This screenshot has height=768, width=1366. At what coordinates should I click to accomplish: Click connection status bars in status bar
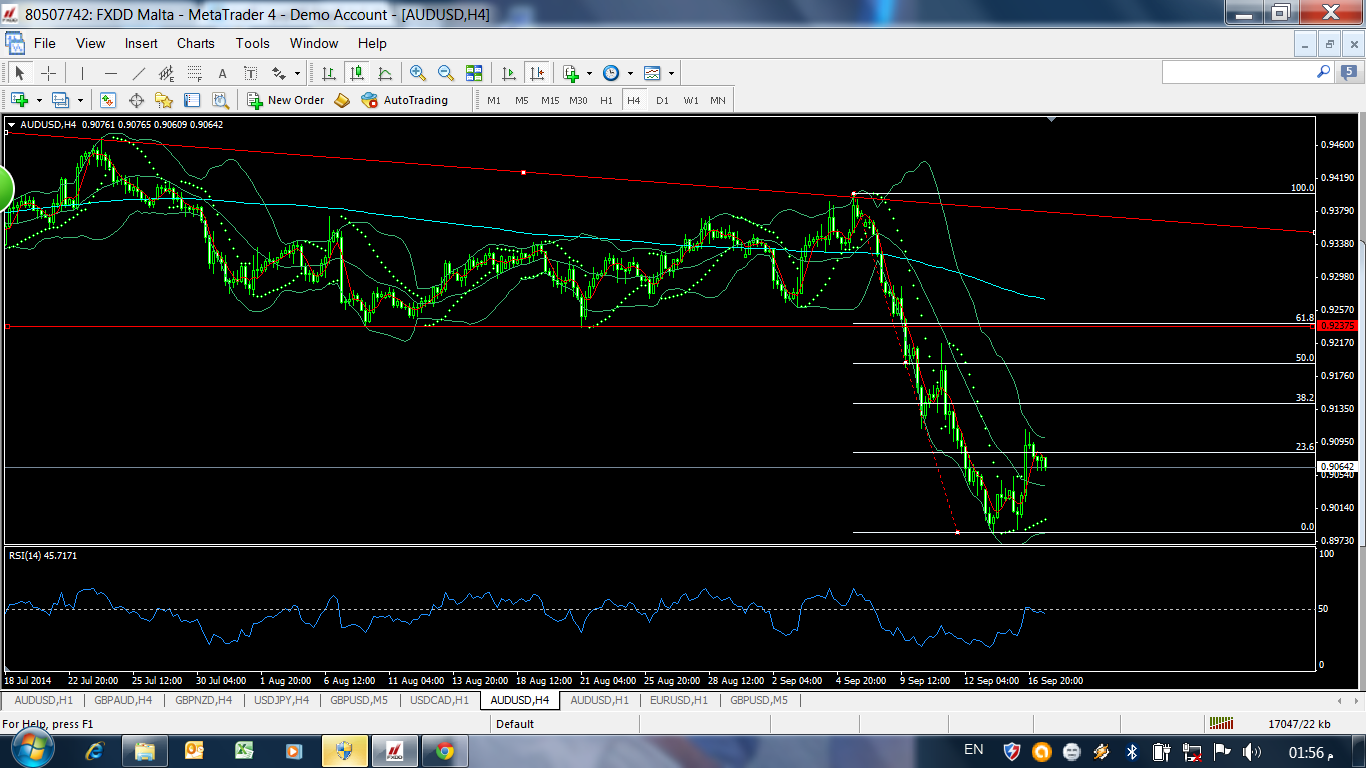(1220, 723)
